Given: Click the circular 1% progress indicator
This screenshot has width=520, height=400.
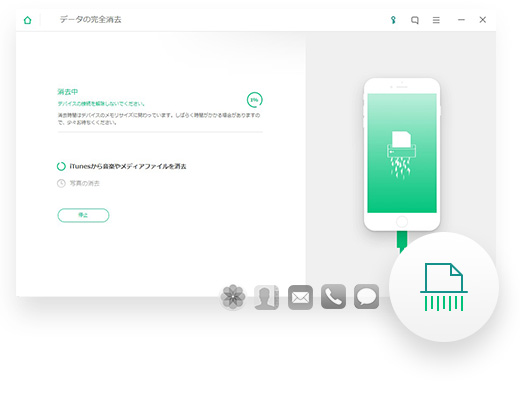Looking at the screenshot, I should click(255, 100).
